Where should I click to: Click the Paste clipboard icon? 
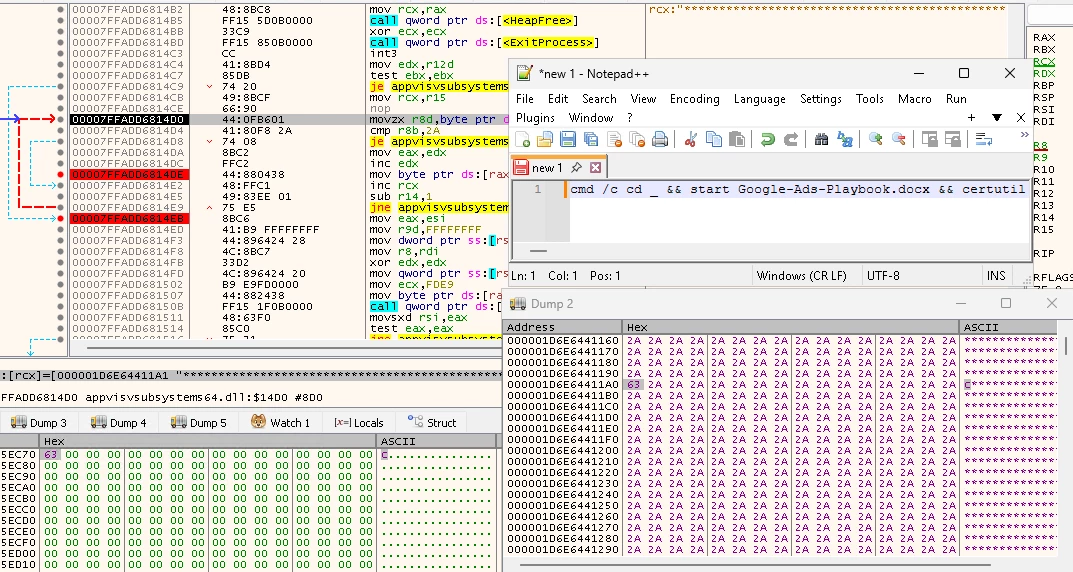[x=737, y=140]
